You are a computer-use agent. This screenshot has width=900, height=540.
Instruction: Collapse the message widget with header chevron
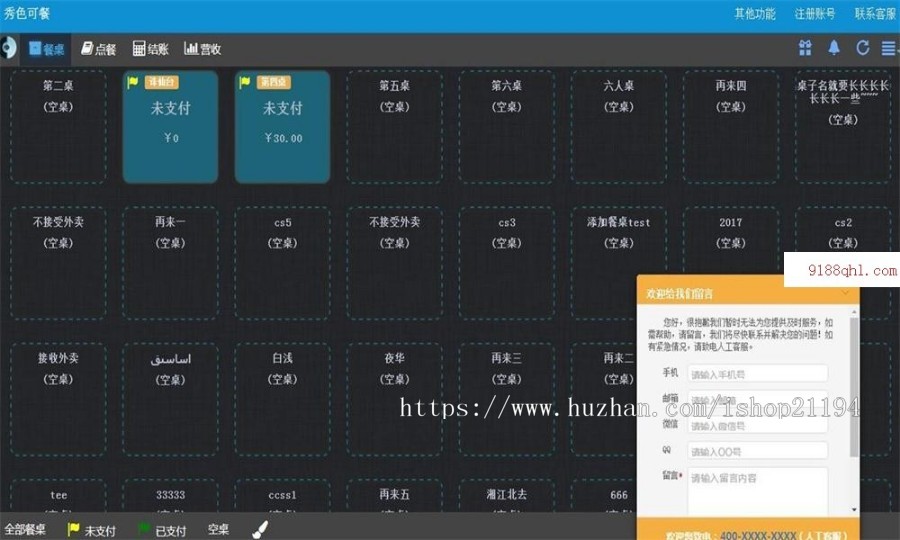click(845, 293)
